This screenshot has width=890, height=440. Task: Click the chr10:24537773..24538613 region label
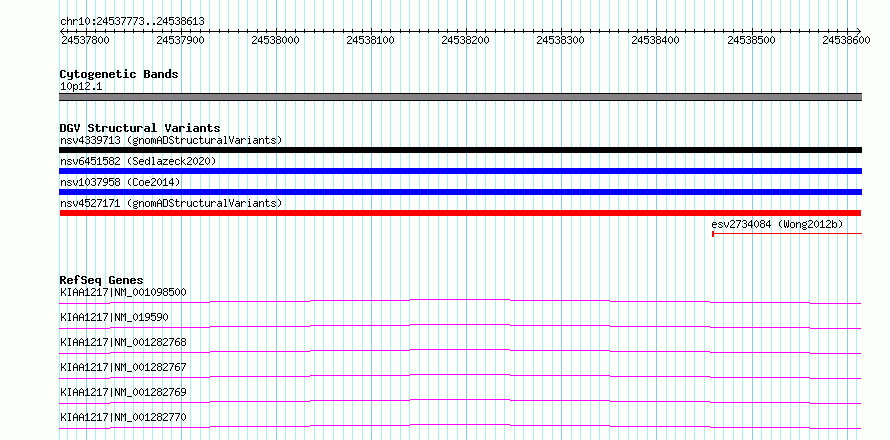coord(132,21)
